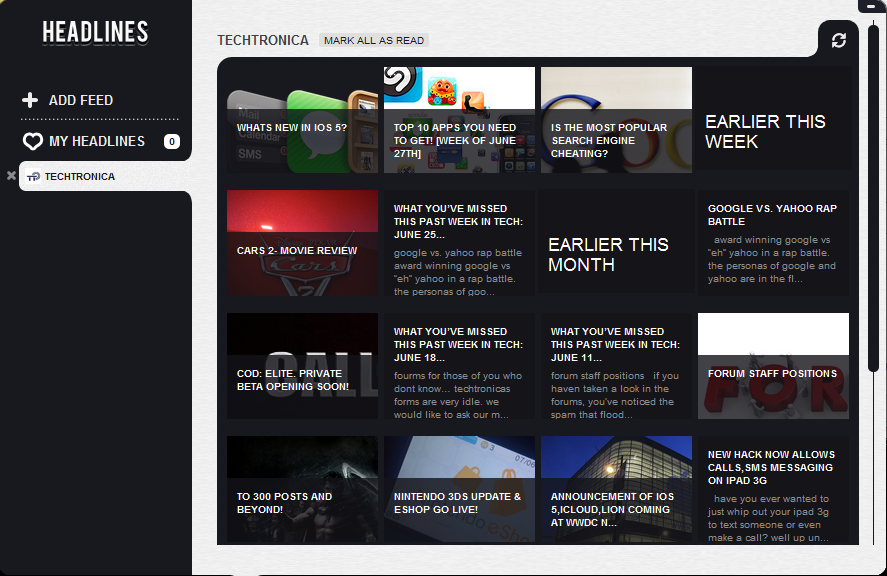Open the Google vs. Yahoo Rap Battle article
Viewport: 887px width, 576px height.
click(773, 243)
